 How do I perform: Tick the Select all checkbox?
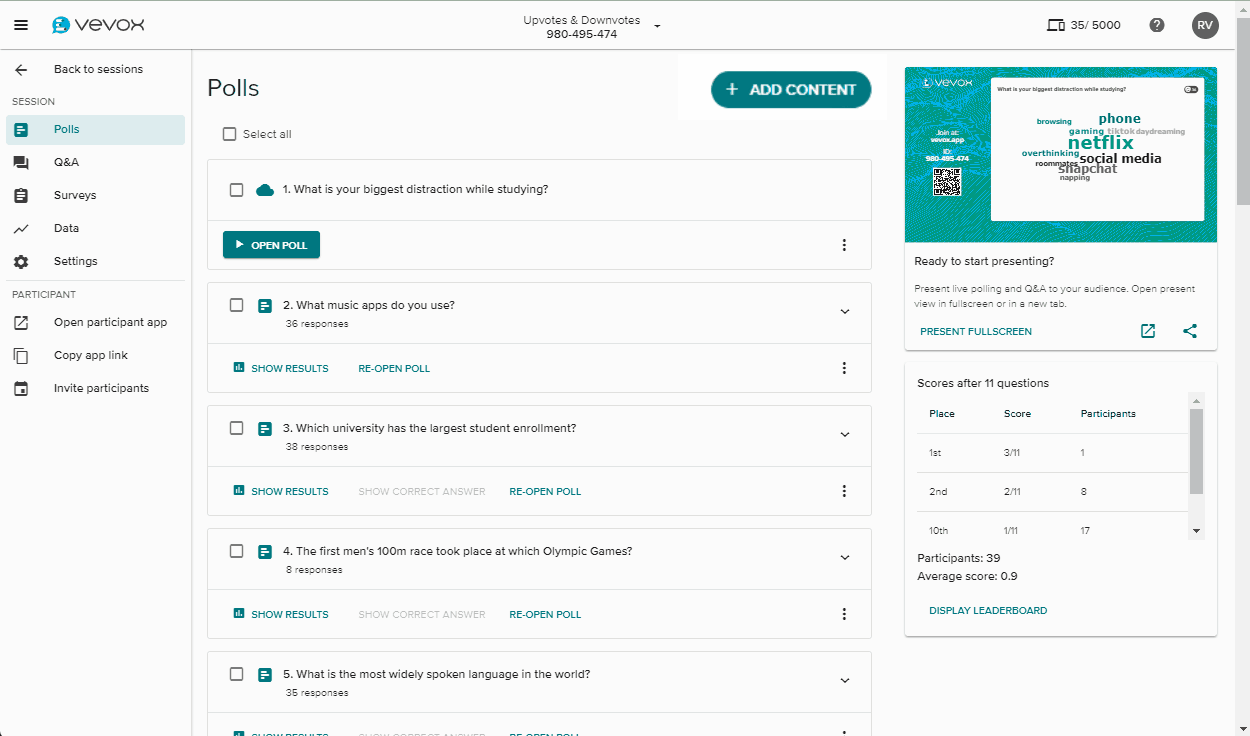[x=229, y=134]
